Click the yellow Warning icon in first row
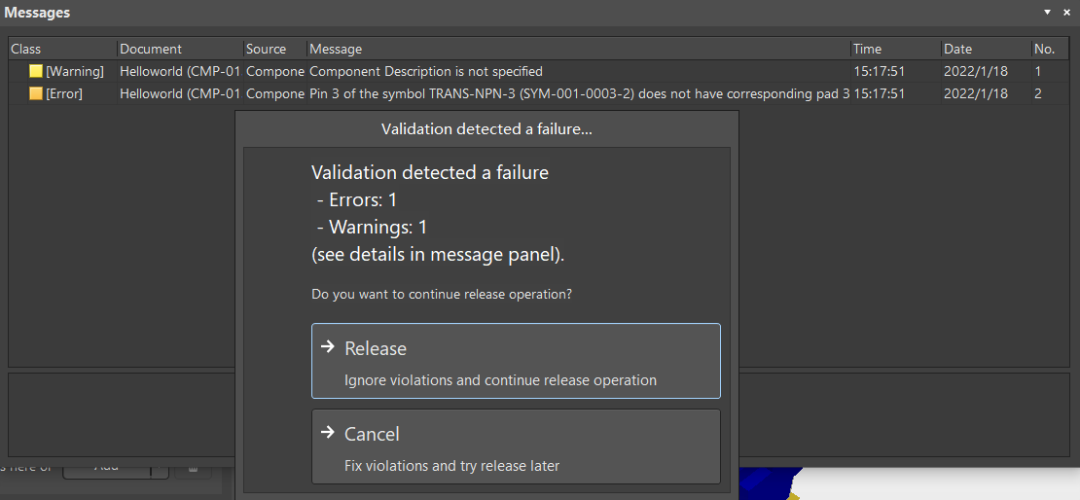Image resolution: width=1080 pixels, height=500 pixels. click(x=36, y=71)
